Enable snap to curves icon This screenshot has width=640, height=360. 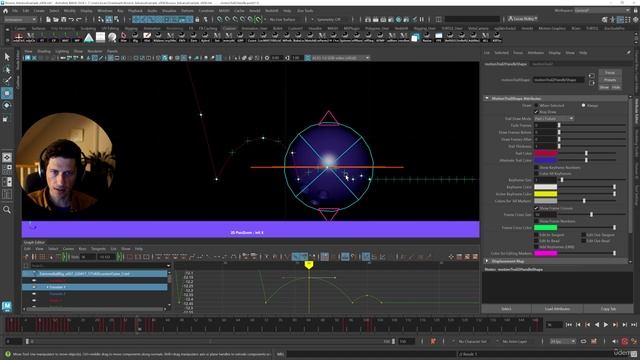228,19
